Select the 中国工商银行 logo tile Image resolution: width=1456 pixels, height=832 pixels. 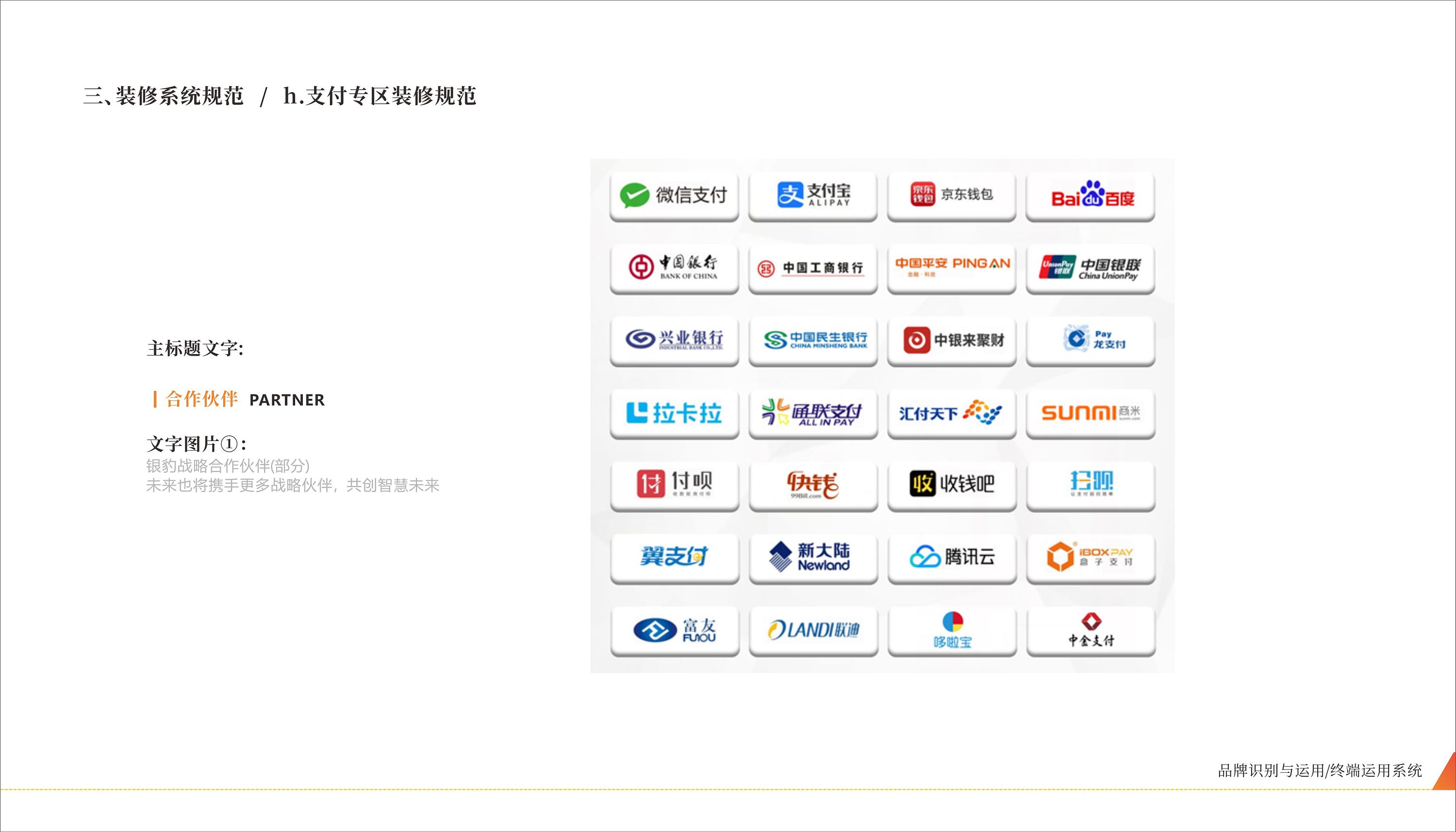tap(813, 269)
